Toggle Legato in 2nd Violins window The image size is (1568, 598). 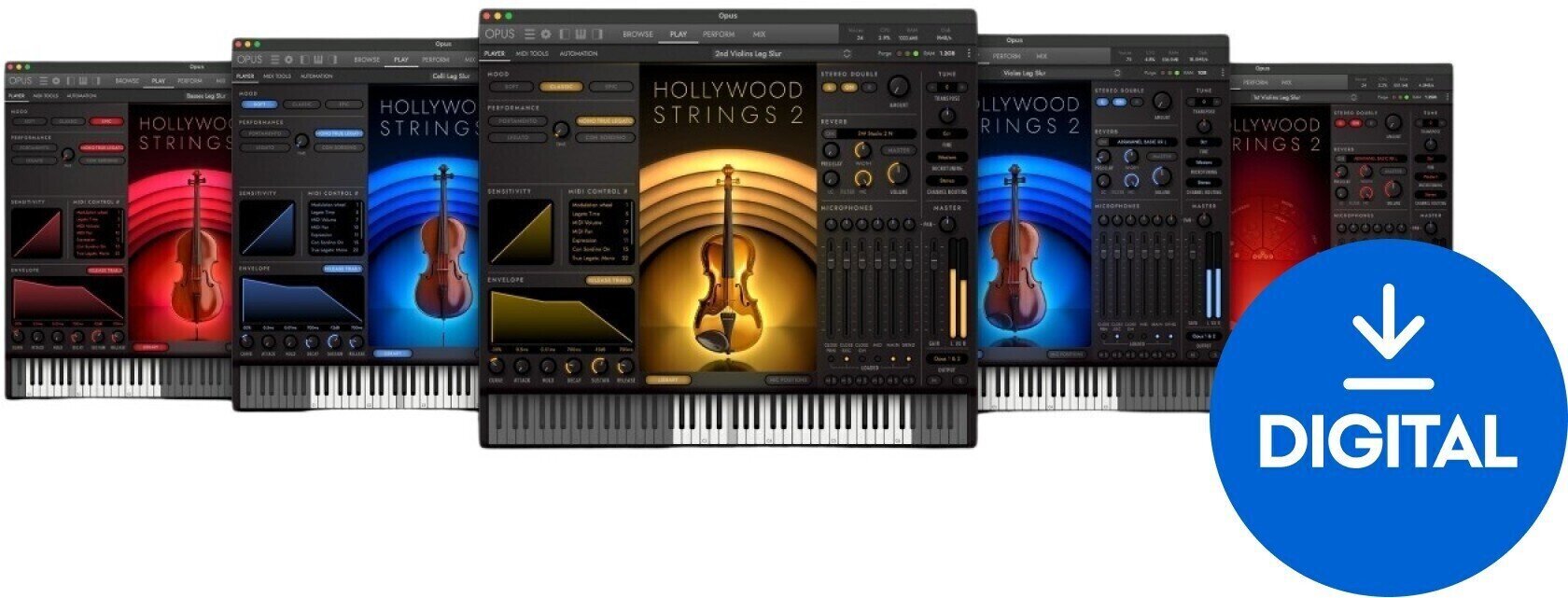[x=517, y=137]
